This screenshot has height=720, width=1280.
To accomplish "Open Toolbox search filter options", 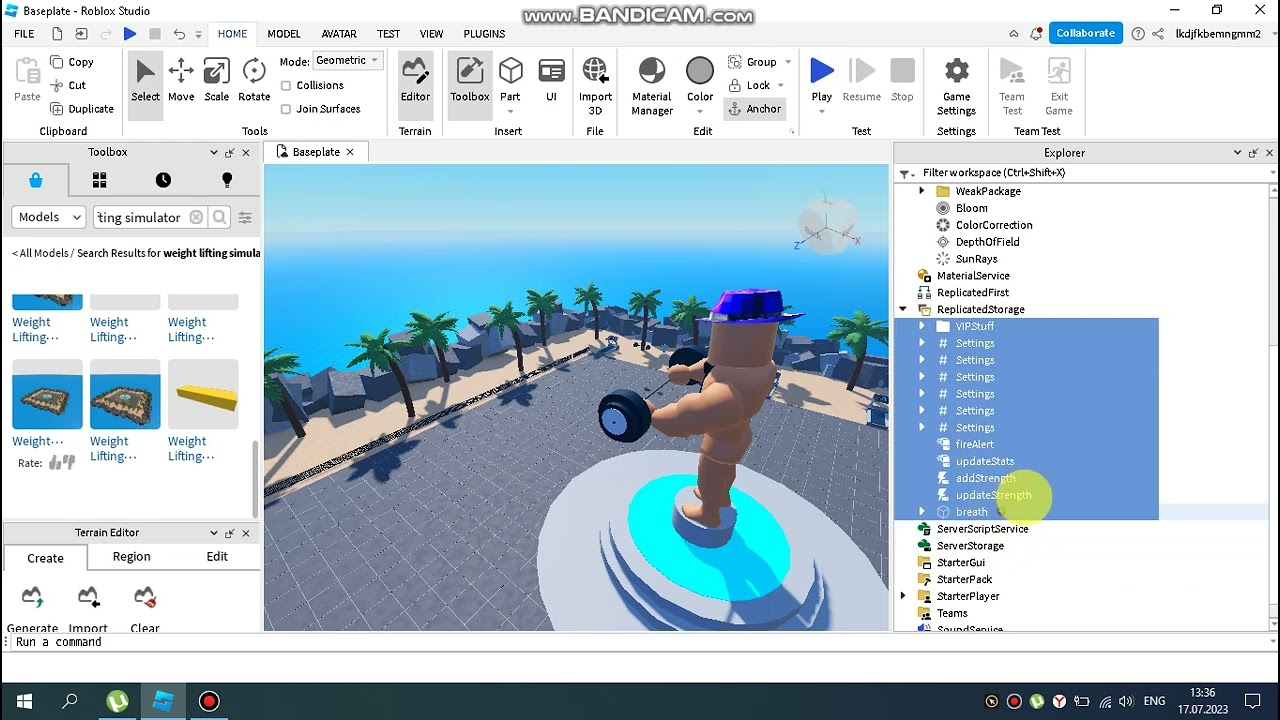I will (245, 217).
